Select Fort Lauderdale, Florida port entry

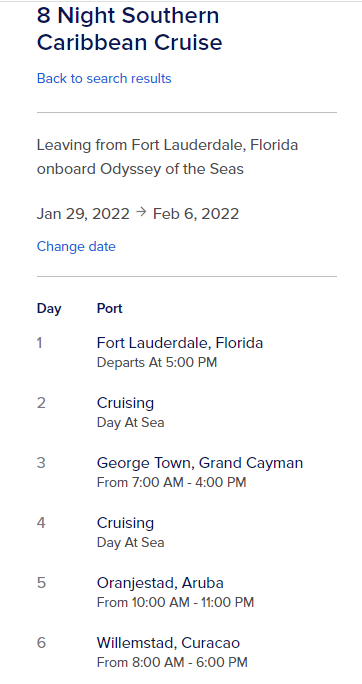coord(180,343)
